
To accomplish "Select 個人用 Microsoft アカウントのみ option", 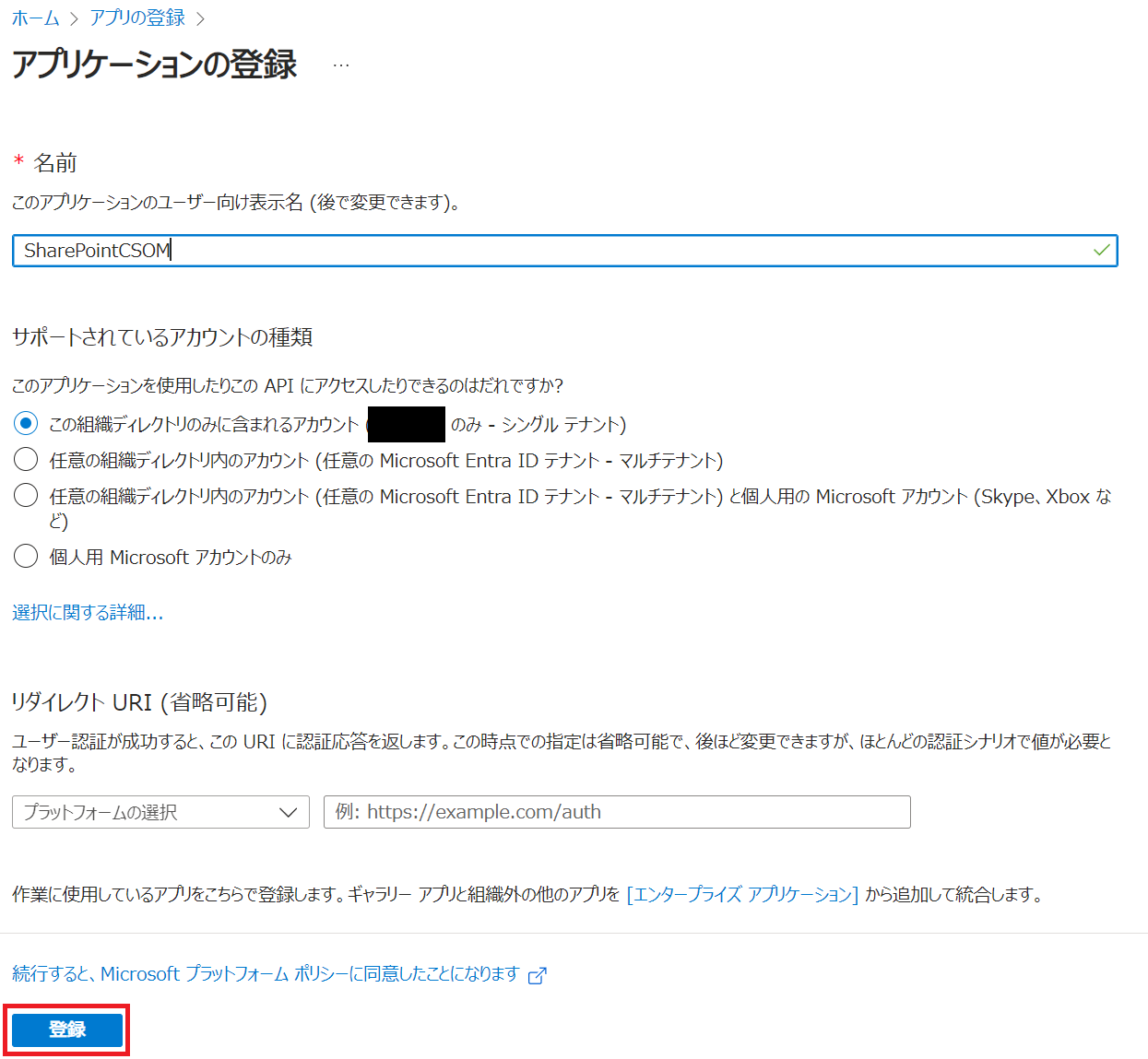I will pyautogui.click(x=25, y=556).
